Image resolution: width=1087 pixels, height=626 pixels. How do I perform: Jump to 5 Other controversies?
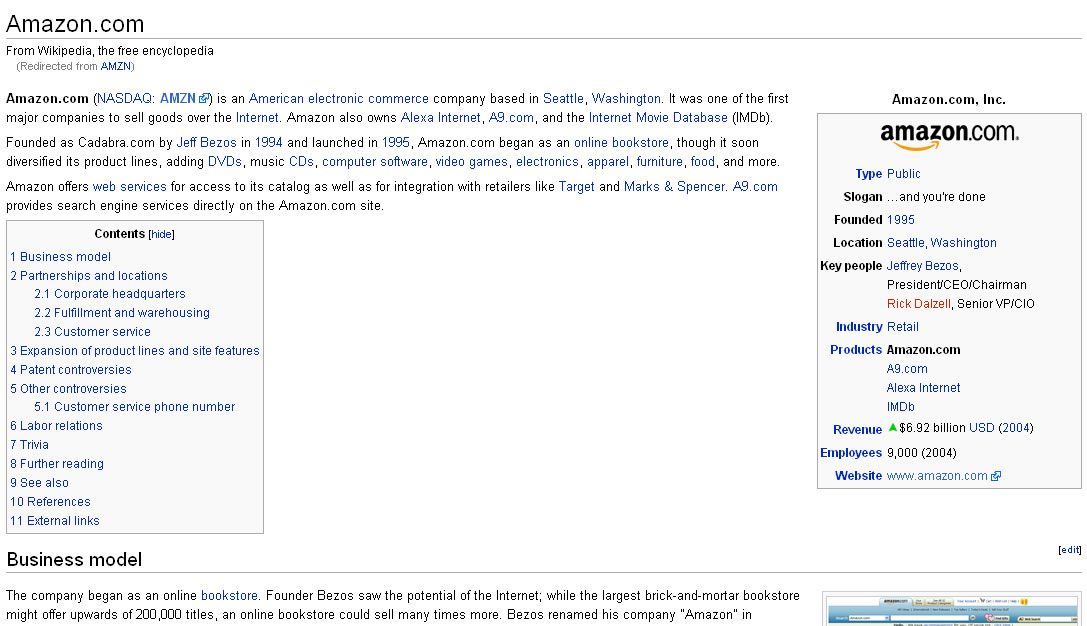68,389
